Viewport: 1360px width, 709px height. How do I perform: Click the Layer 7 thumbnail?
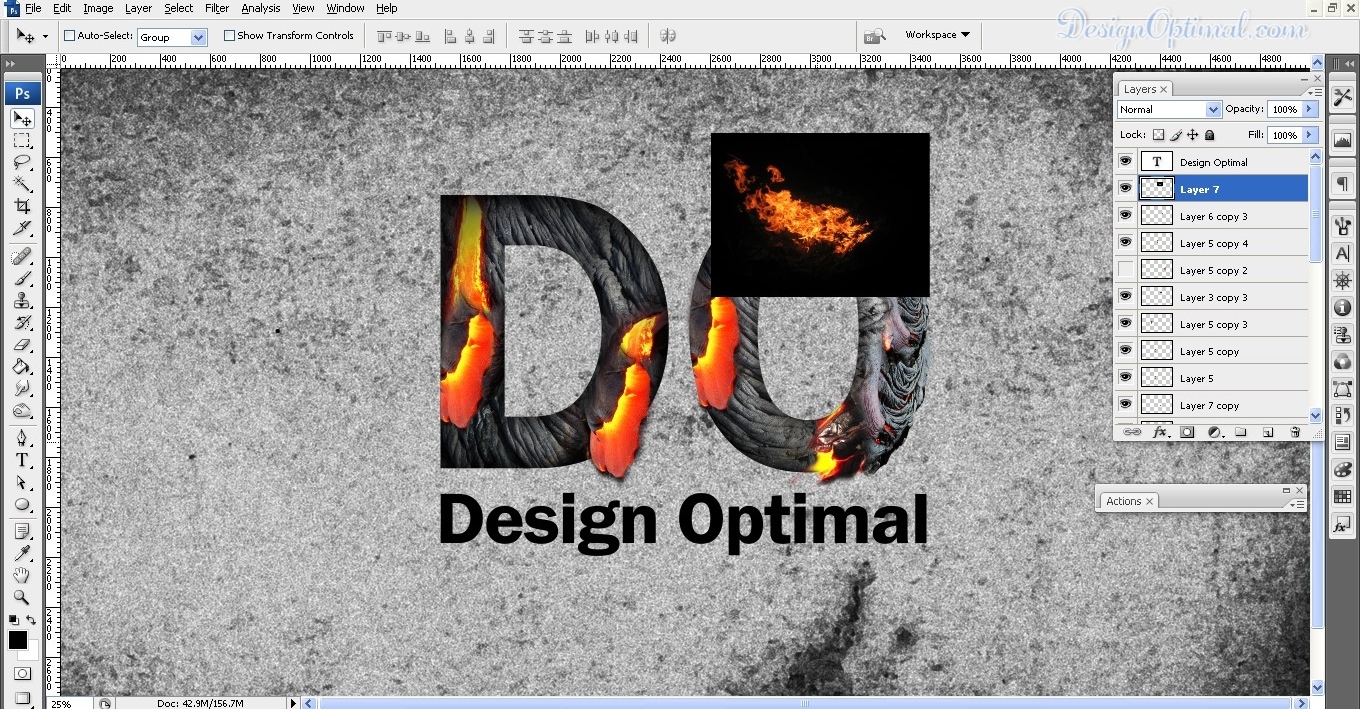1157,188
